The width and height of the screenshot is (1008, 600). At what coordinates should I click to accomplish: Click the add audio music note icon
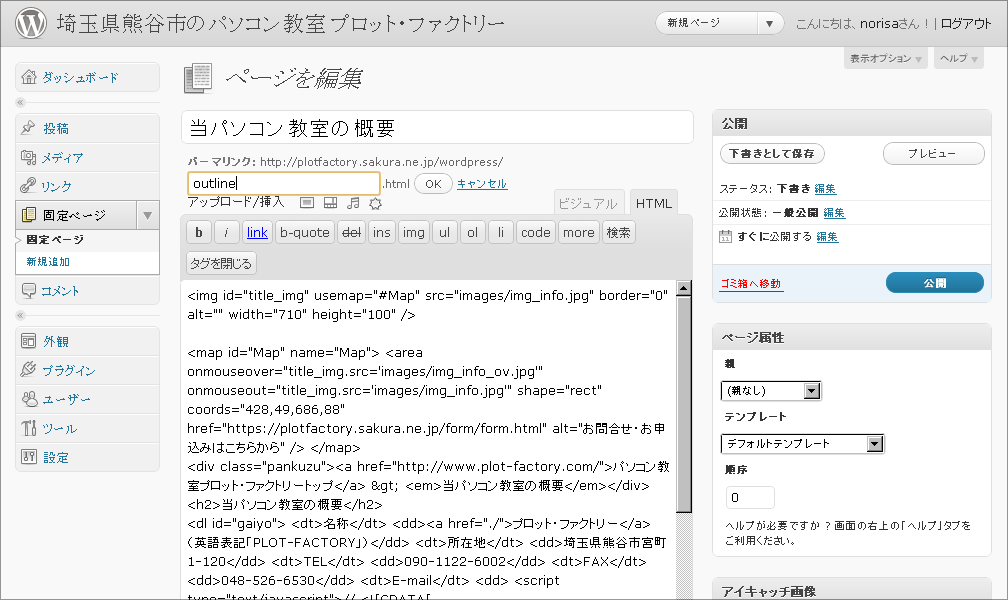353,203
